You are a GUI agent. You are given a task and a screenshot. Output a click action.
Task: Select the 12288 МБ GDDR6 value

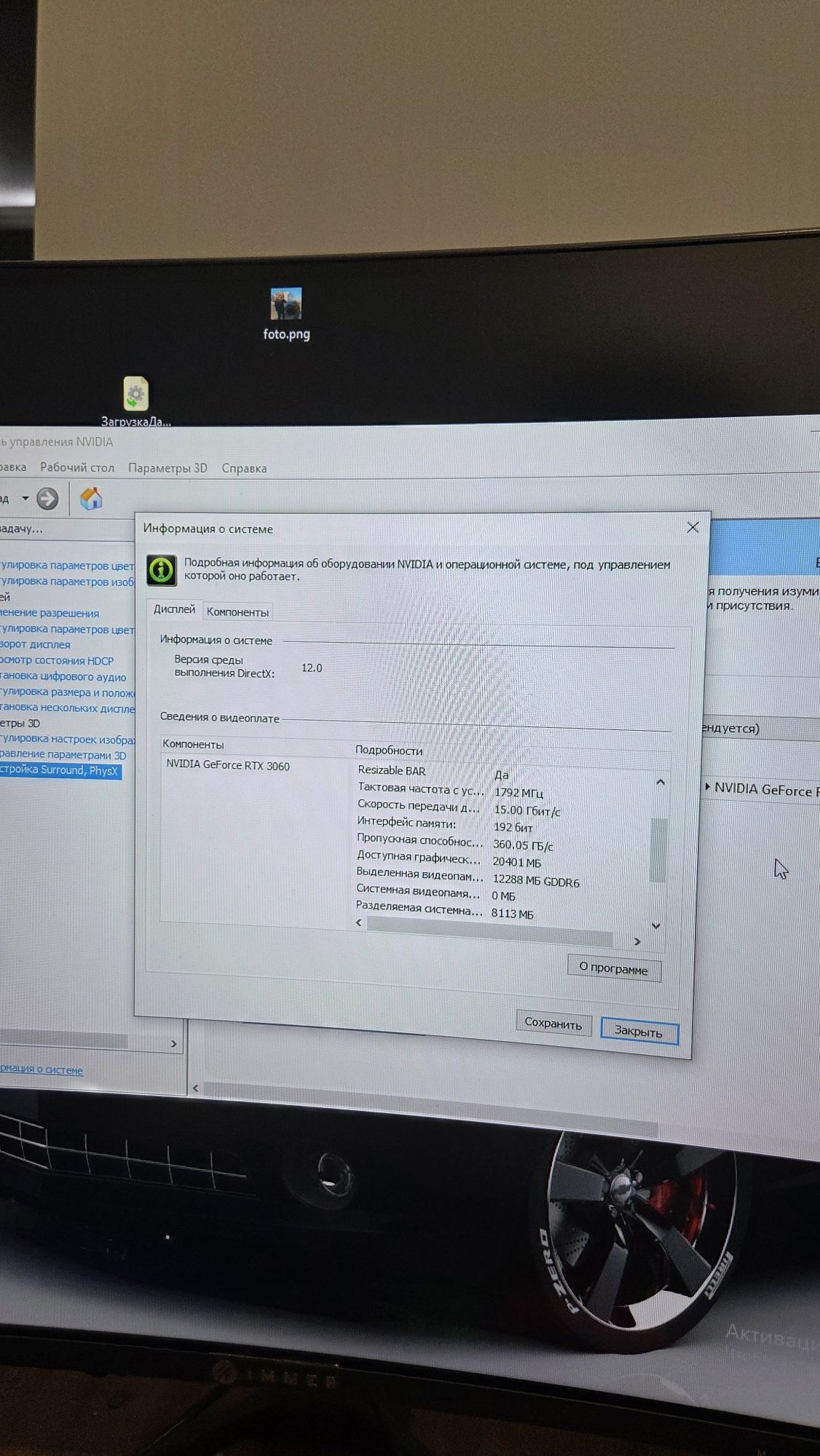pyautogui.click(x=536, y=881)
